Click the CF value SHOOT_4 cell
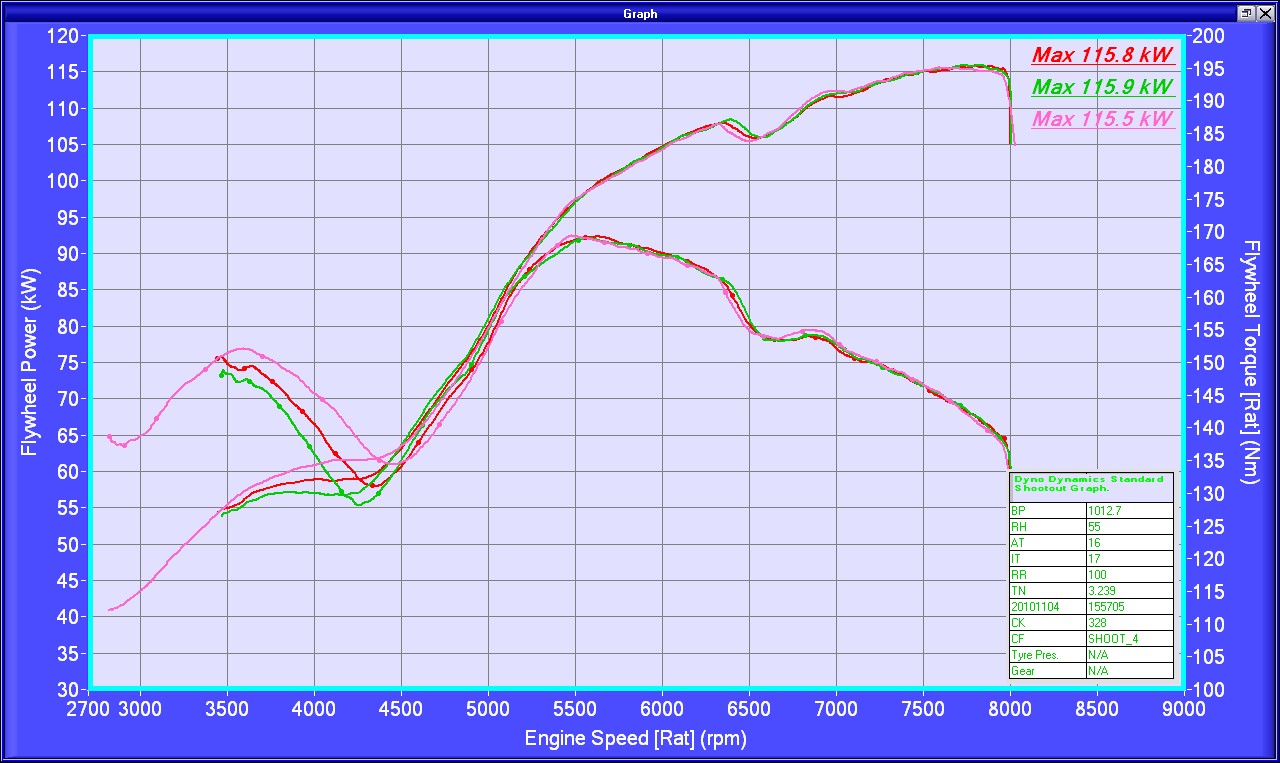 pos(1128,638)
